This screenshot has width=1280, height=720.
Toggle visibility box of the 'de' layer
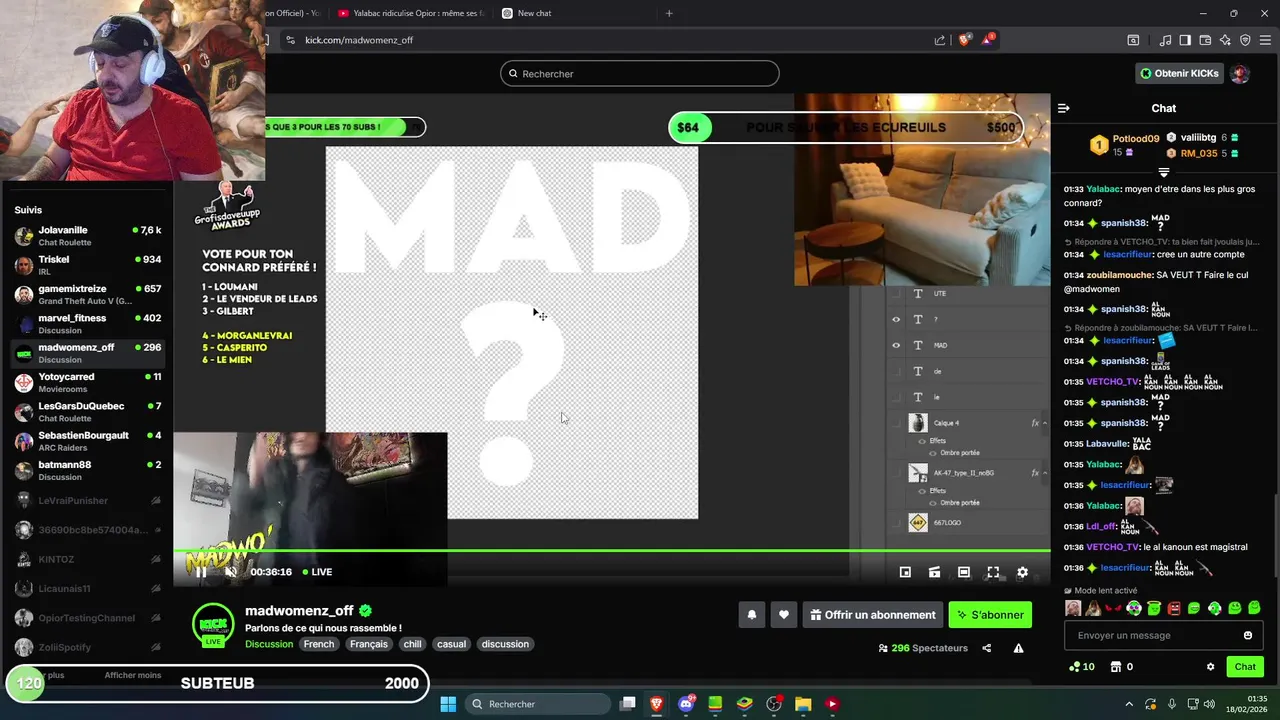(x=896, y=371)
